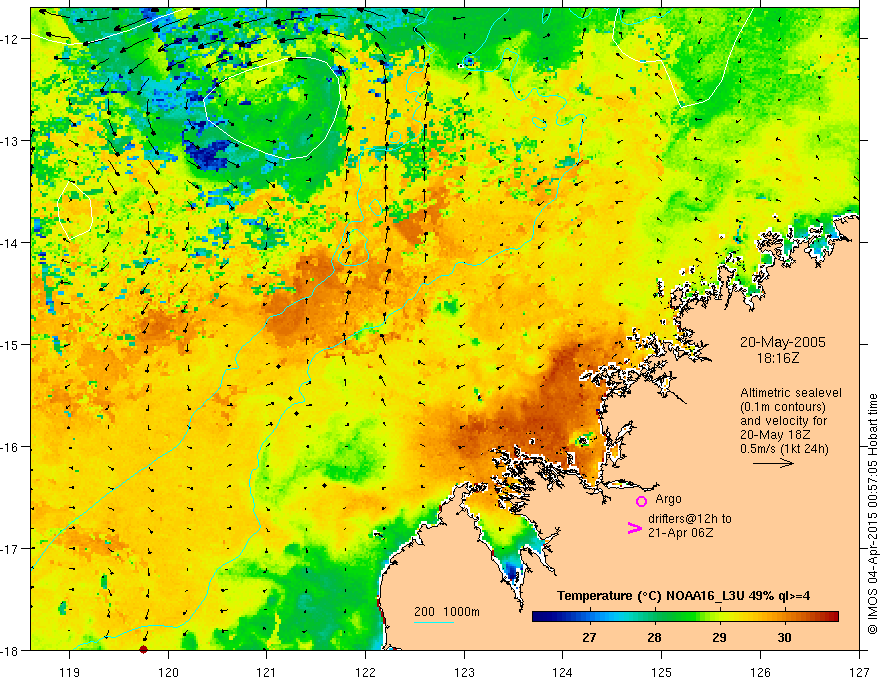Click latitude label -14
The image size is (880, 680).
tap(11, 243)
